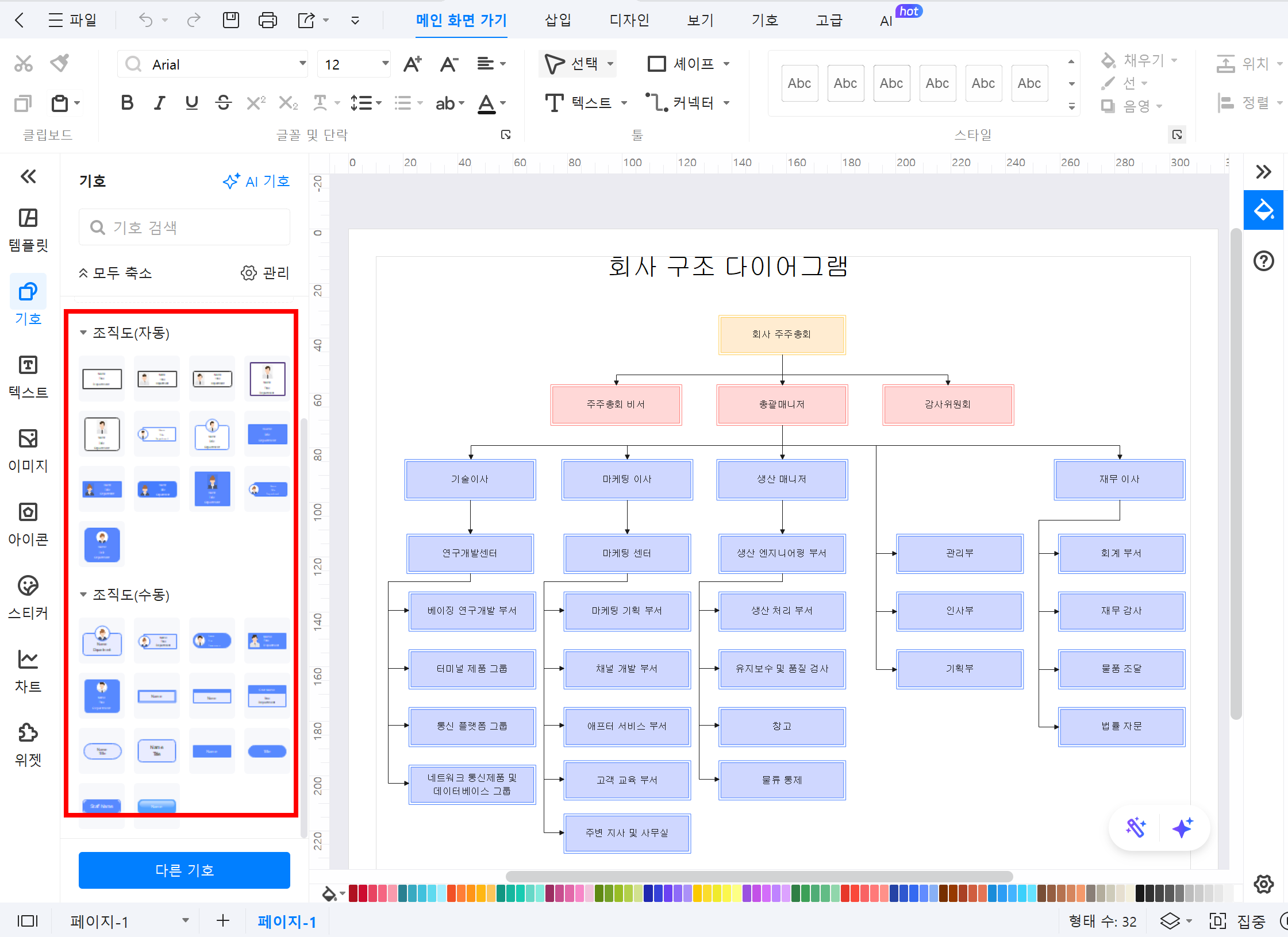Click the 관리 button
The height and width of the screenshot is (937, 1288).
tap(265, 273)
